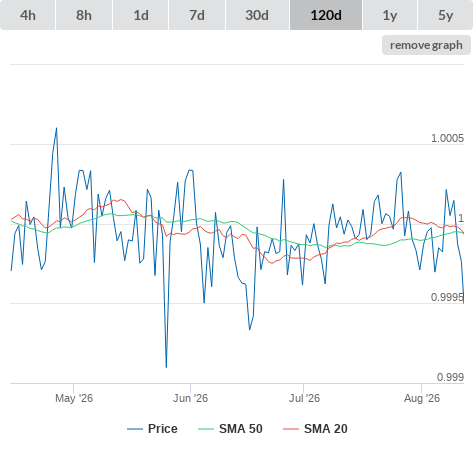Screen dimensions: 474x455
Task: Select the 8h time range tab
Action: tap(84, 15)
